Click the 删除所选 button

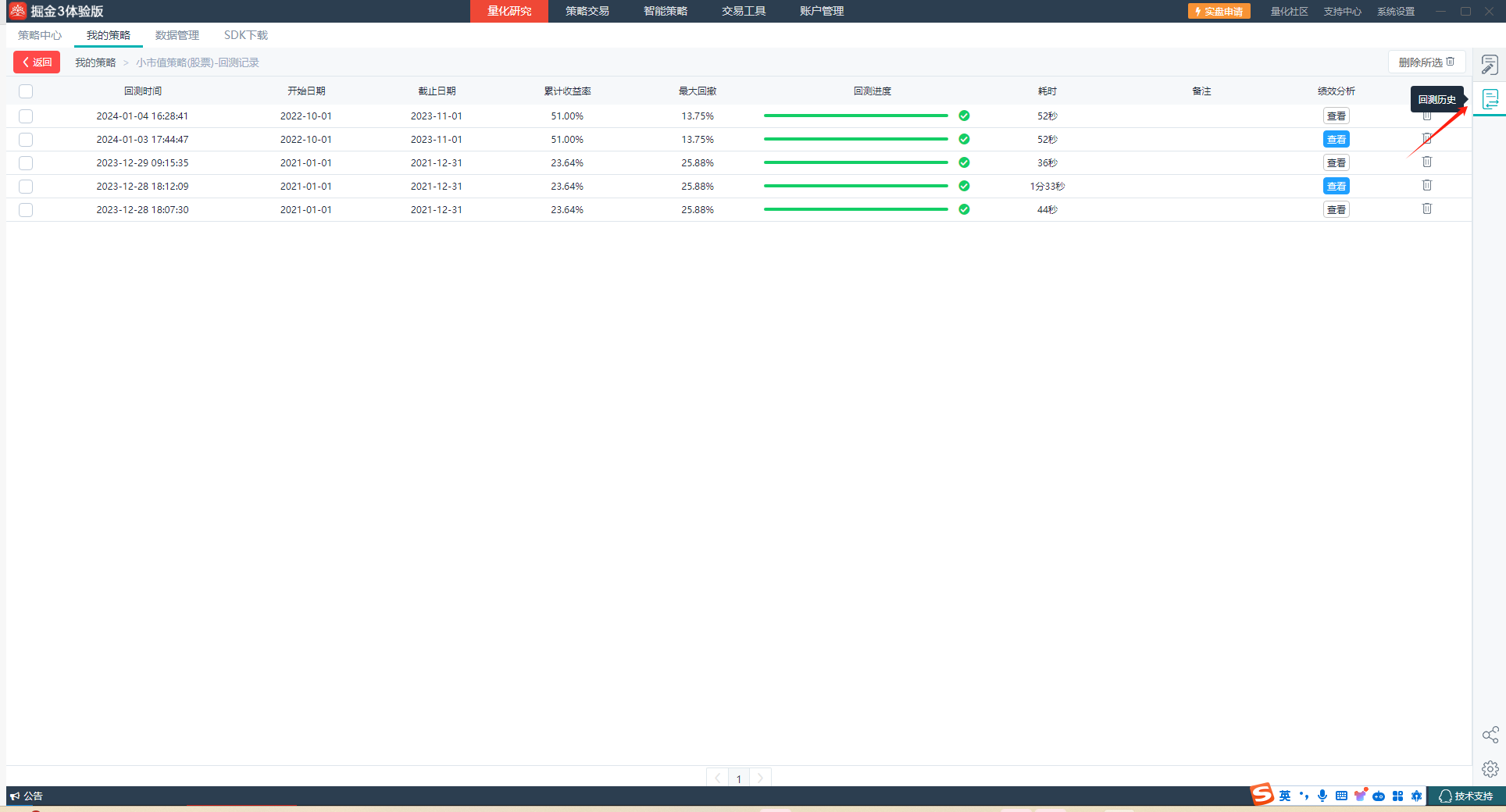(1426, 62)
